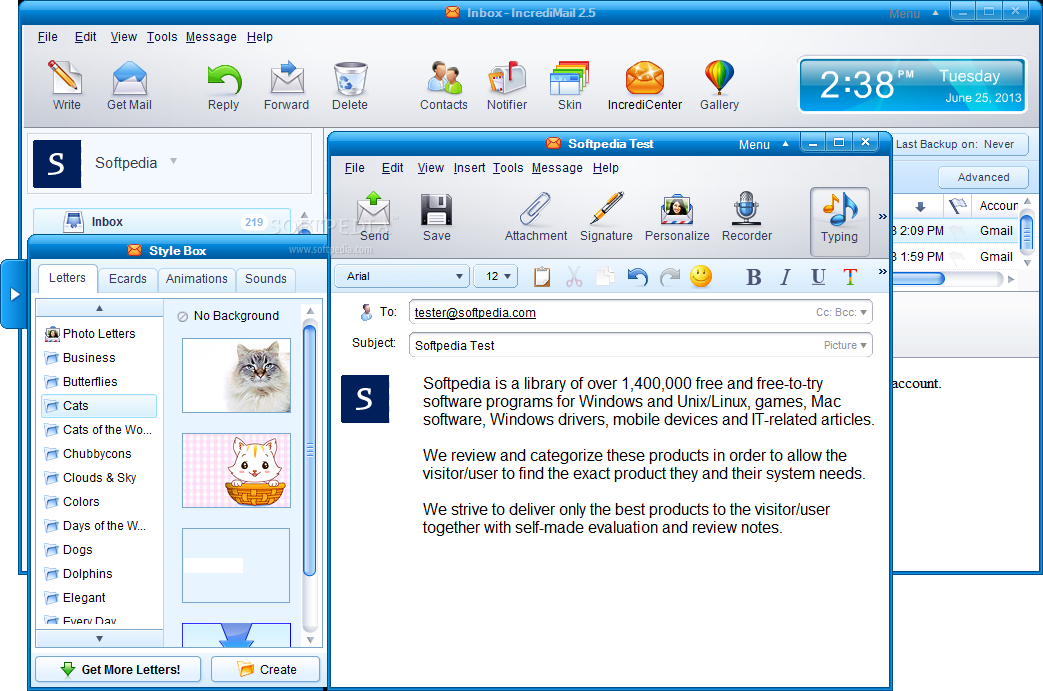Viewport: 1043px width, 691px height.
Task: Open the Picture dropdown in Subject field
Action: tap(845, 345)
